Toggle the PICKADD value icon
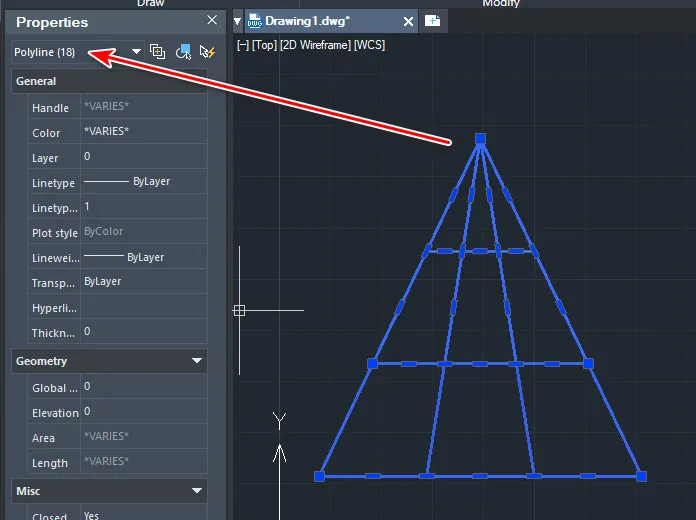 [x=157, y=52]
